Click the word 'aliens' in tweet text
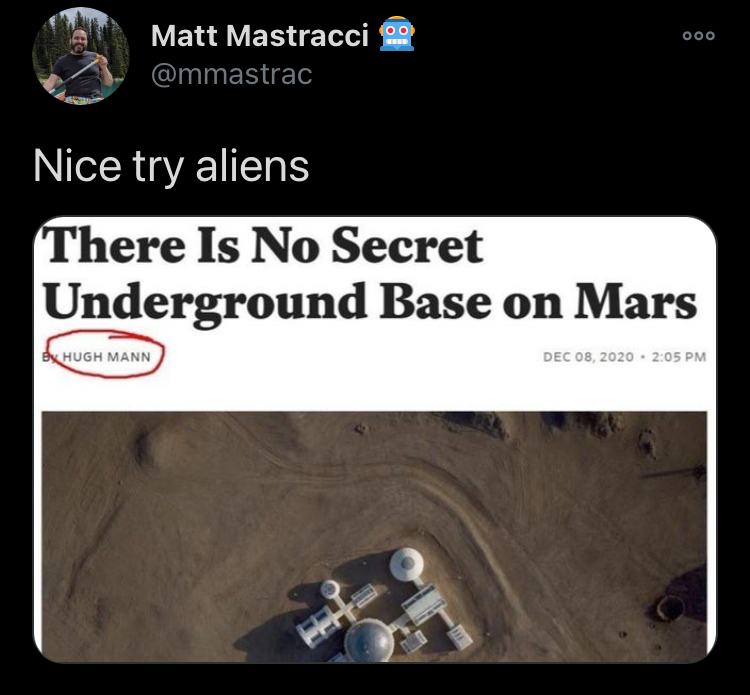750x695 pixels. click(253, 165)
